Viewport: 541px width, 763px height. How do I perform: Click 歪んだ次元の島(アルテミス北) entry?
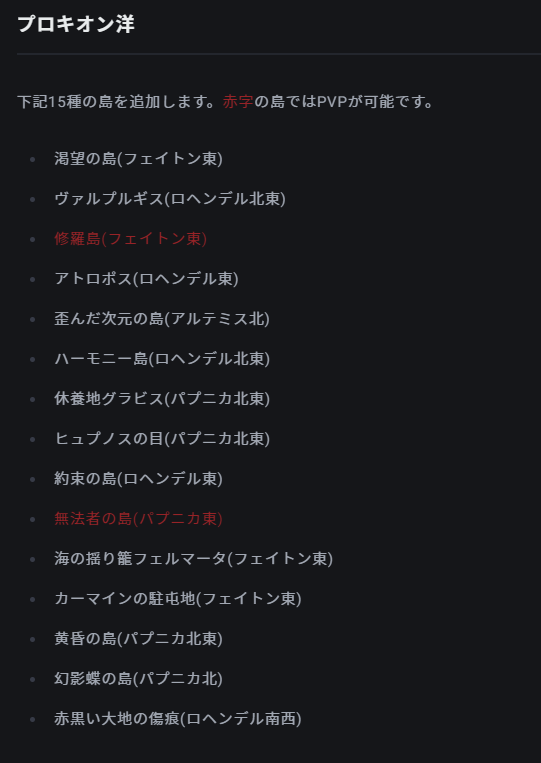click(162, 319)
